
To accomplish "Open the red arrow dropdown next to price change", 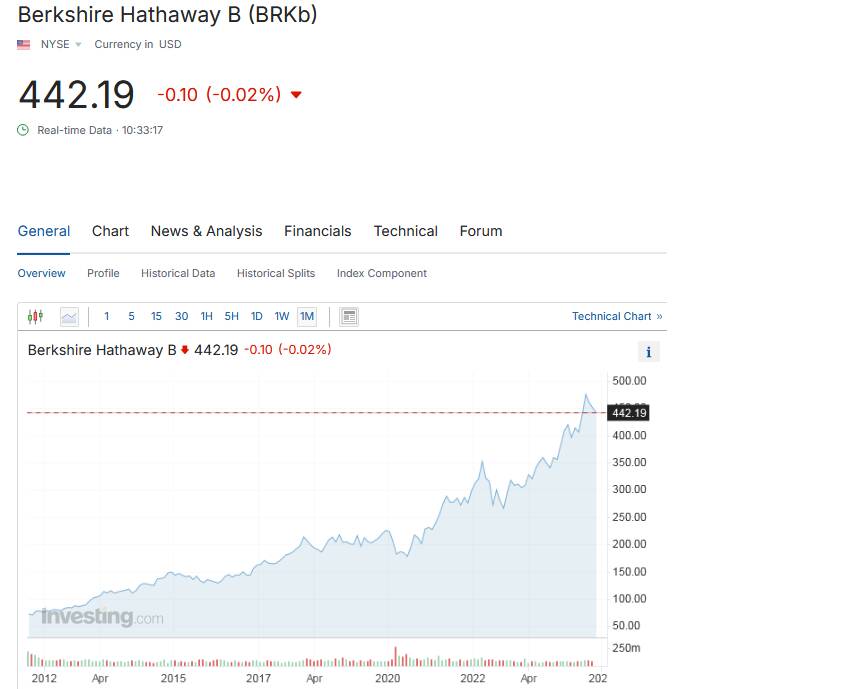I will click(x=295, y=94).
